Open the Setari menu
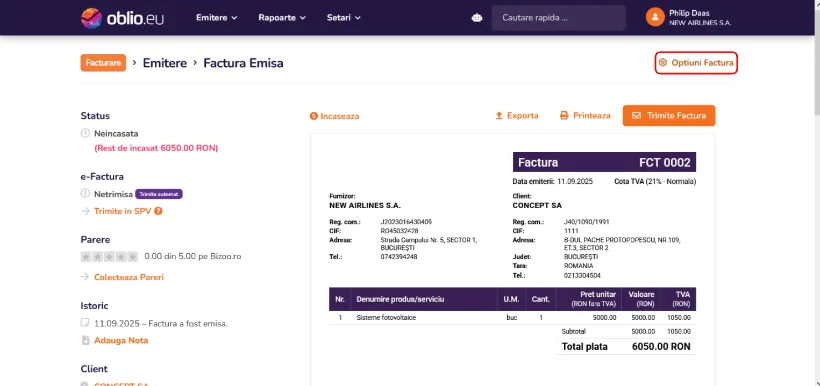This screenshot has width=820, height=386. click(344, 18)
